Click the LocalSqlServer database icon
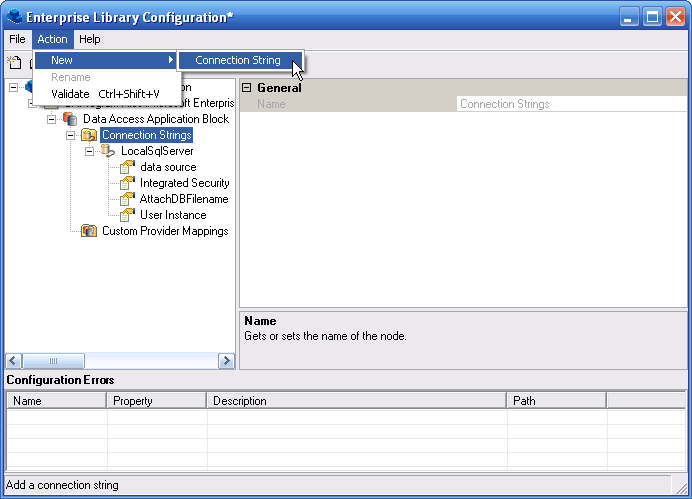This screenshot has width=692, height=499. 107,151
